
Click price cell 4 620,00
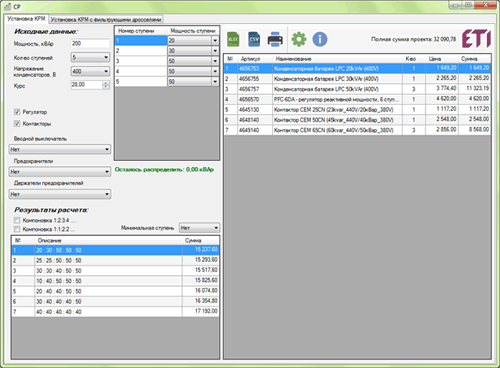[442, 99]
